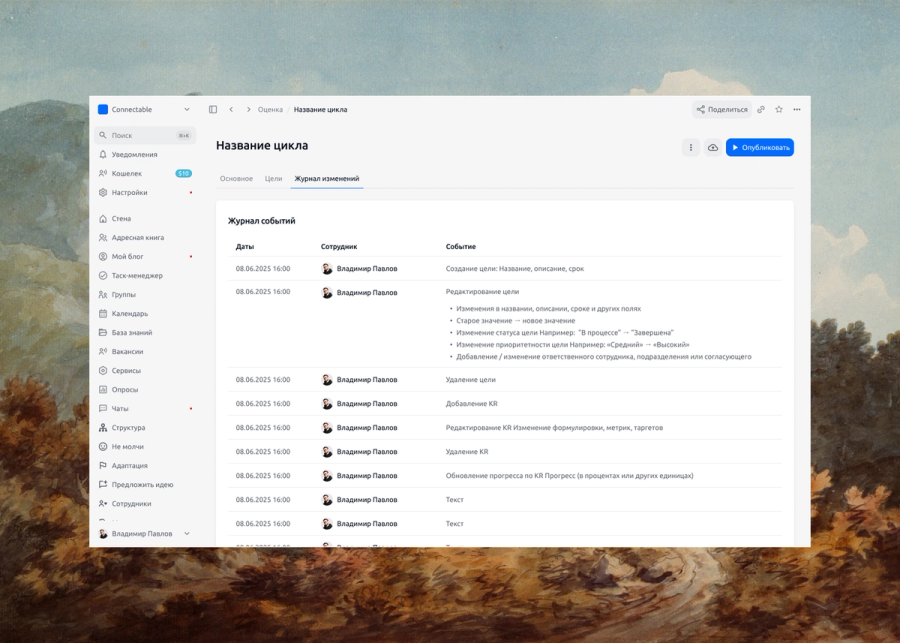Image resolution: width=900 pixels, height=643 pixels.
Task: Copy link using the chain icon
Action: coord(761,109)
